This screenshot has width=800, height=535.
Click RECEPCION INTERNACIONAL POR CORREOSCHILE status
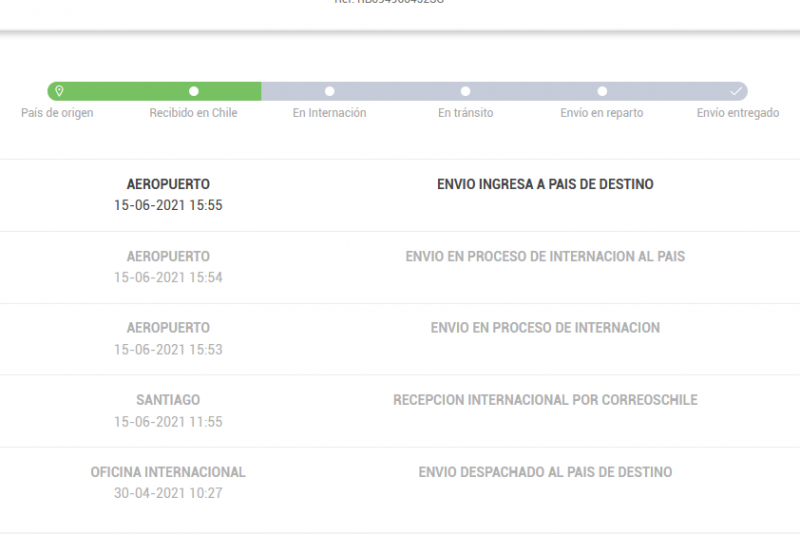click(x=545, y=400)
